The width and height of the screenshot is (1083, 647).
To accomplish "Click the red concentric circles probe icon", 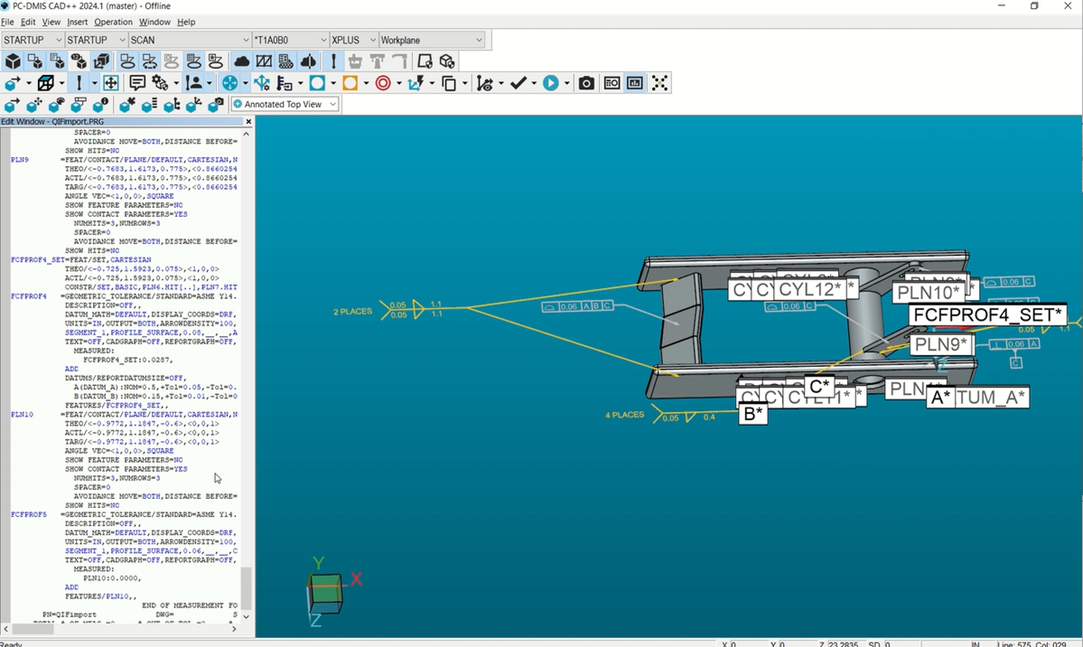I will (x=383, y=83).
